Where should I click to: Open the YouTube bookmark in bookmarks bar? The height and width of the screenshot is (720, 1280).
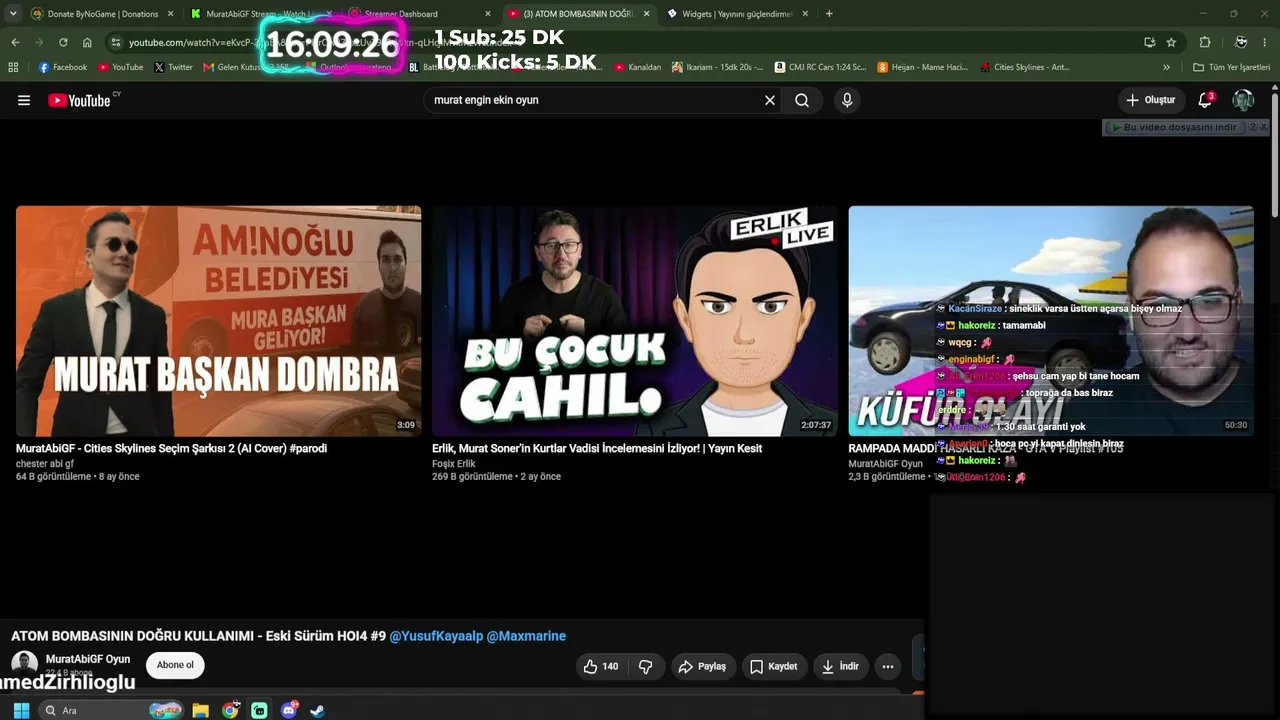coord(120,67)
